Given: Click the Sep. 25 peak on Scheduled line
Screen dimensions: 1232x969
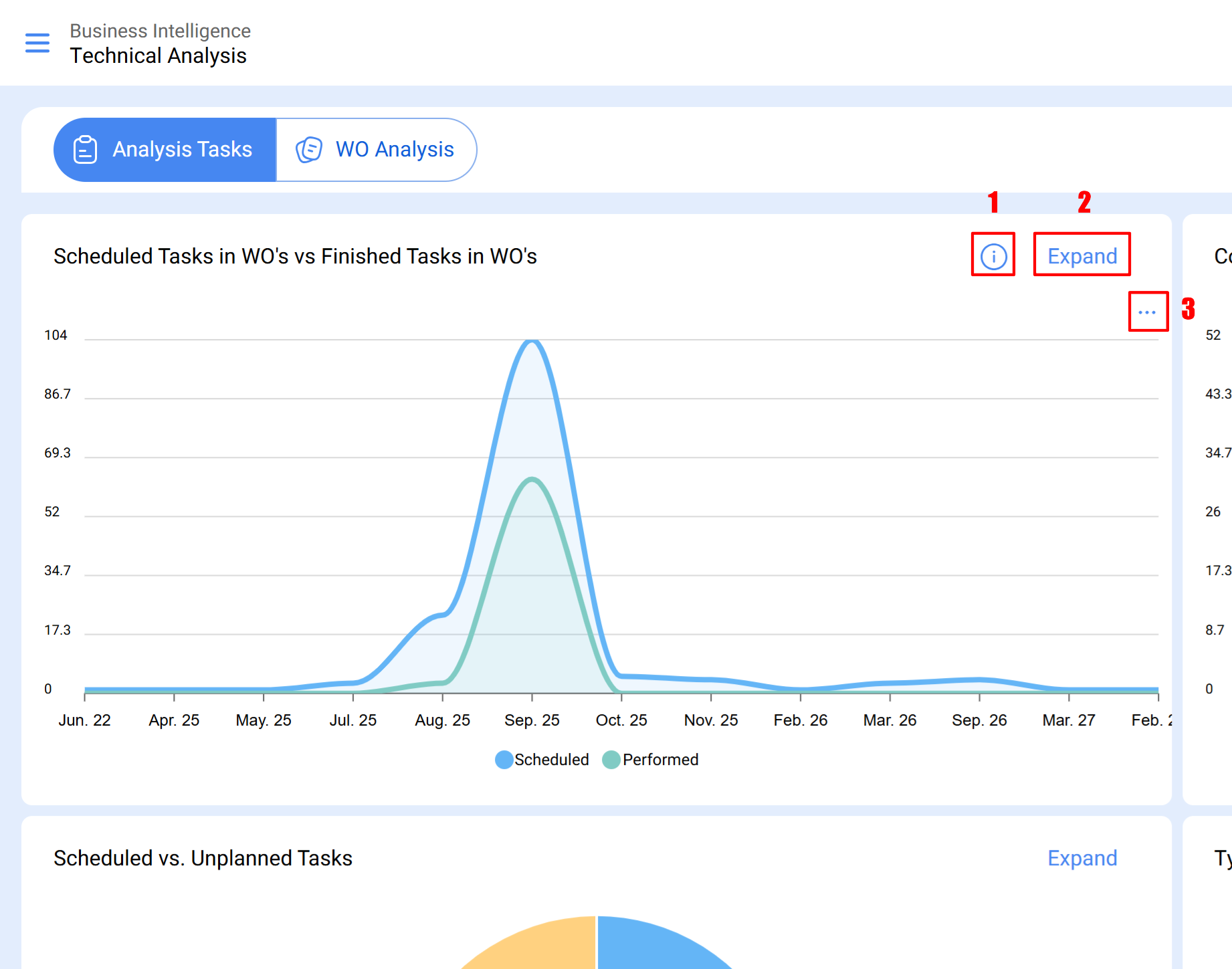Looking at the screenshot, I should click(532, 341).
